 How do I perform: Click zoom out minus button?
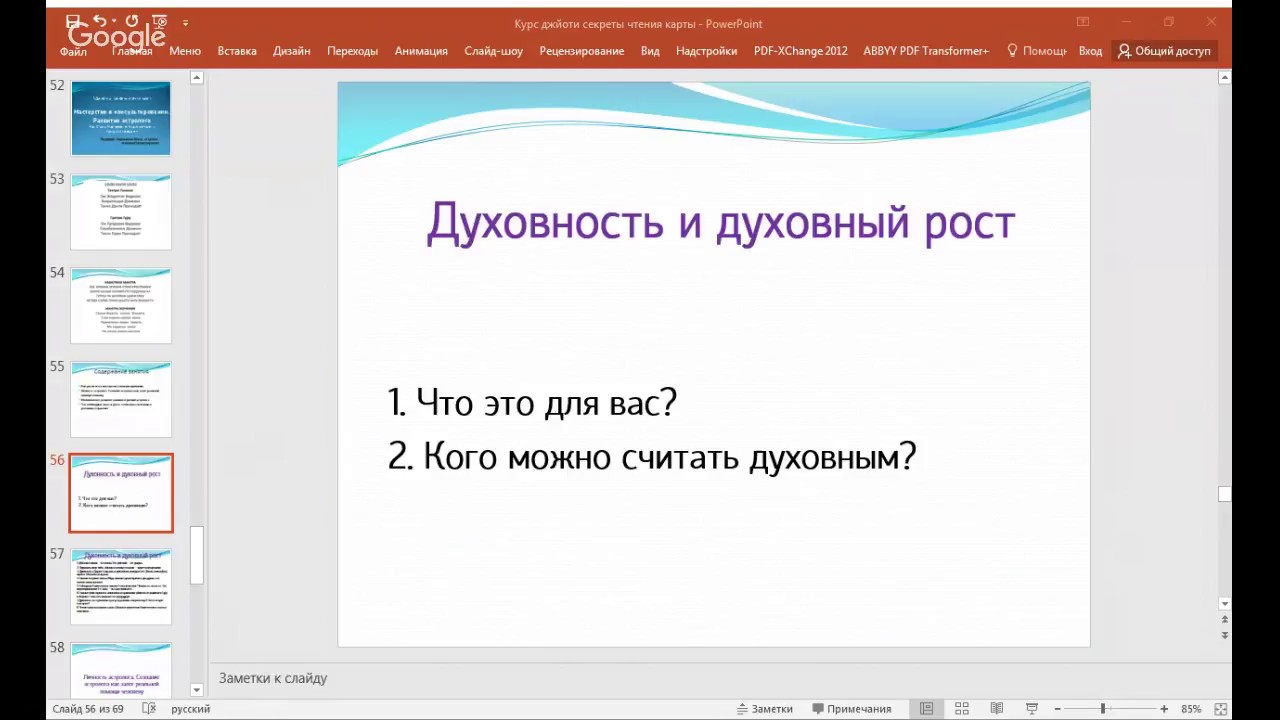click(1058, 709)
